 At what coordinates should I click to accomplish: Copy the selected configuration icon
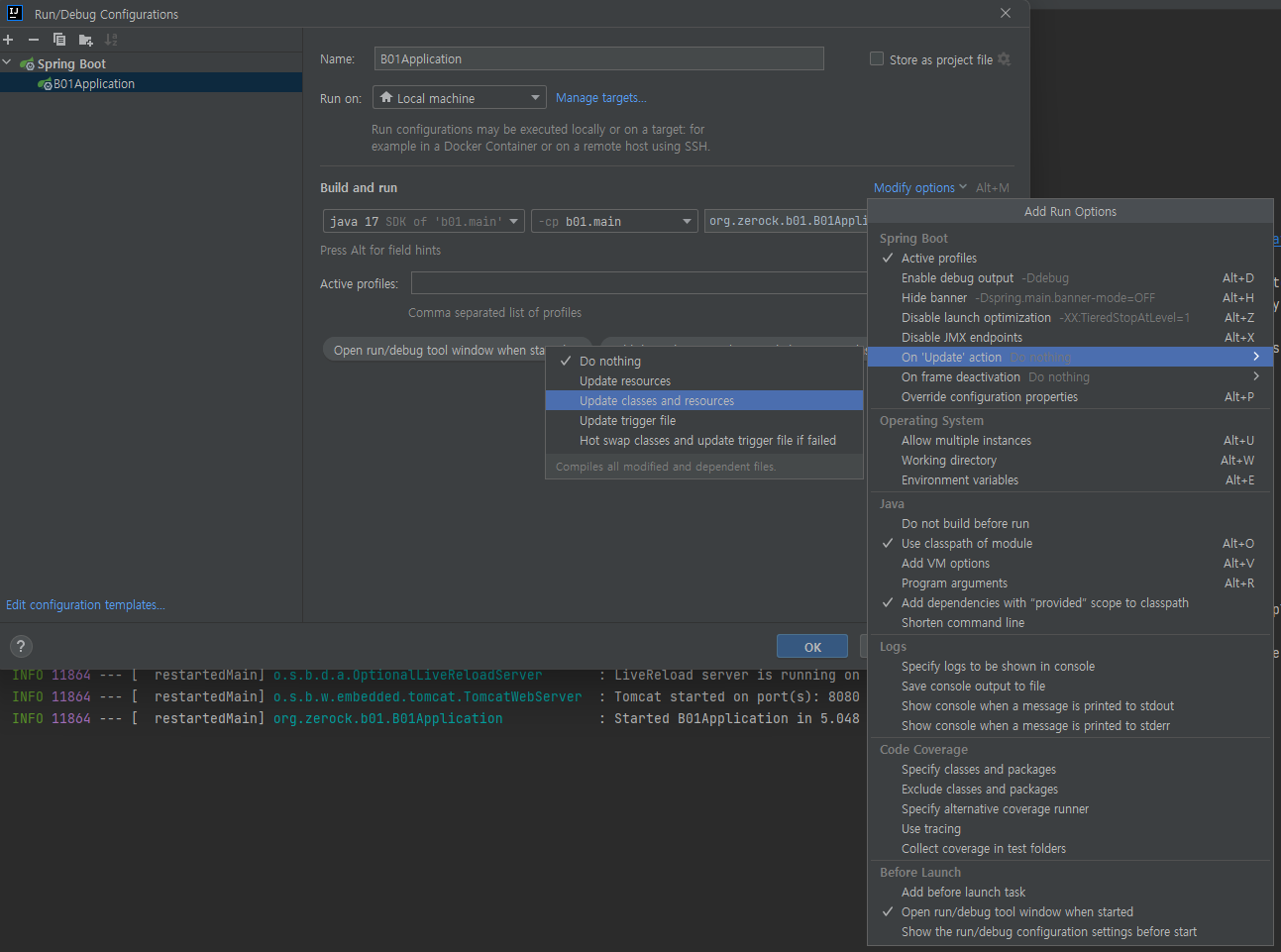pyautogui.click(x=59, y=40)
